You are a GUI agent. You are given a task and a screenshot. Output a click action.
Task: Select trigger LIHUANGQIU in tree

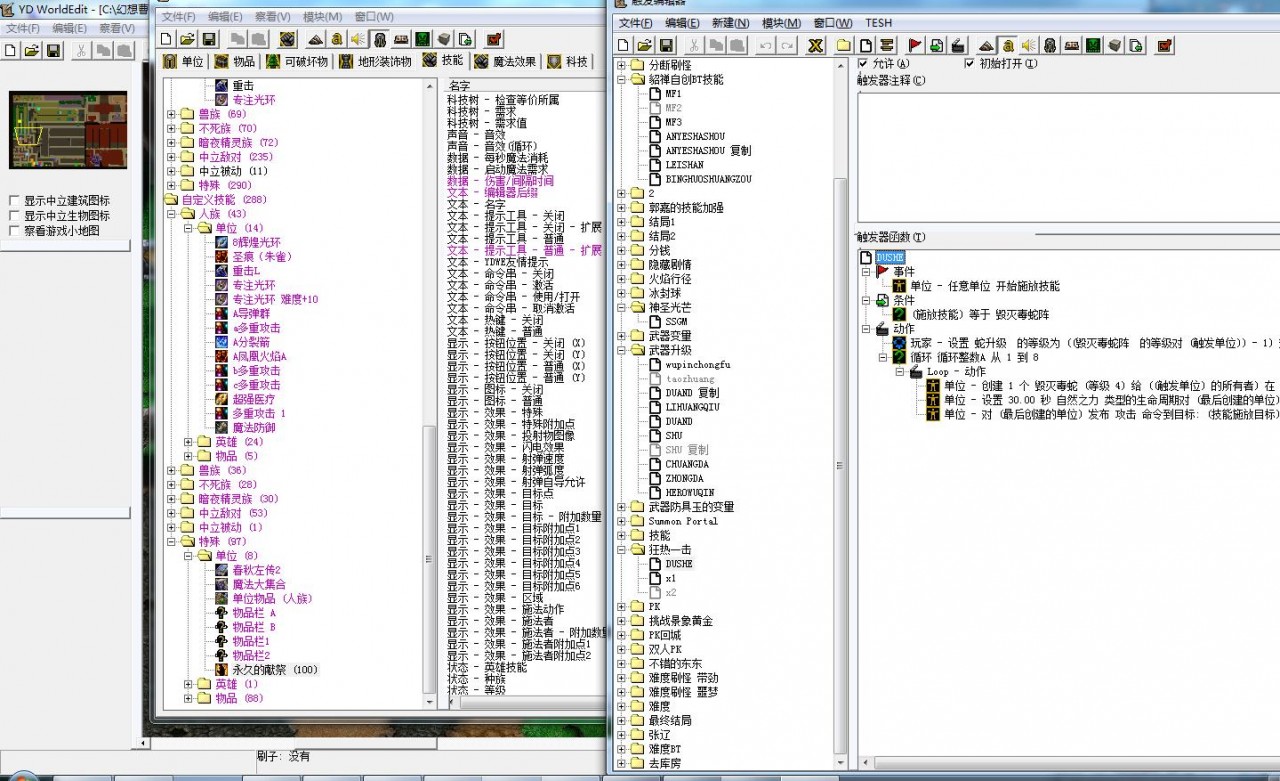(692, 407)
